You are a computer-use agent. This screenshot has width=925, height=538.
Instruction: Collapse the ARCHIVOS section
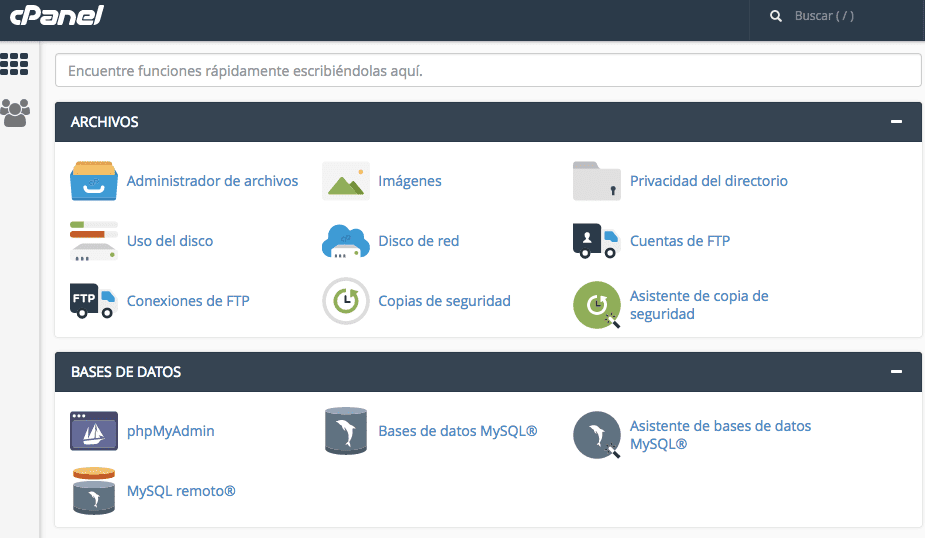point(896,122)
